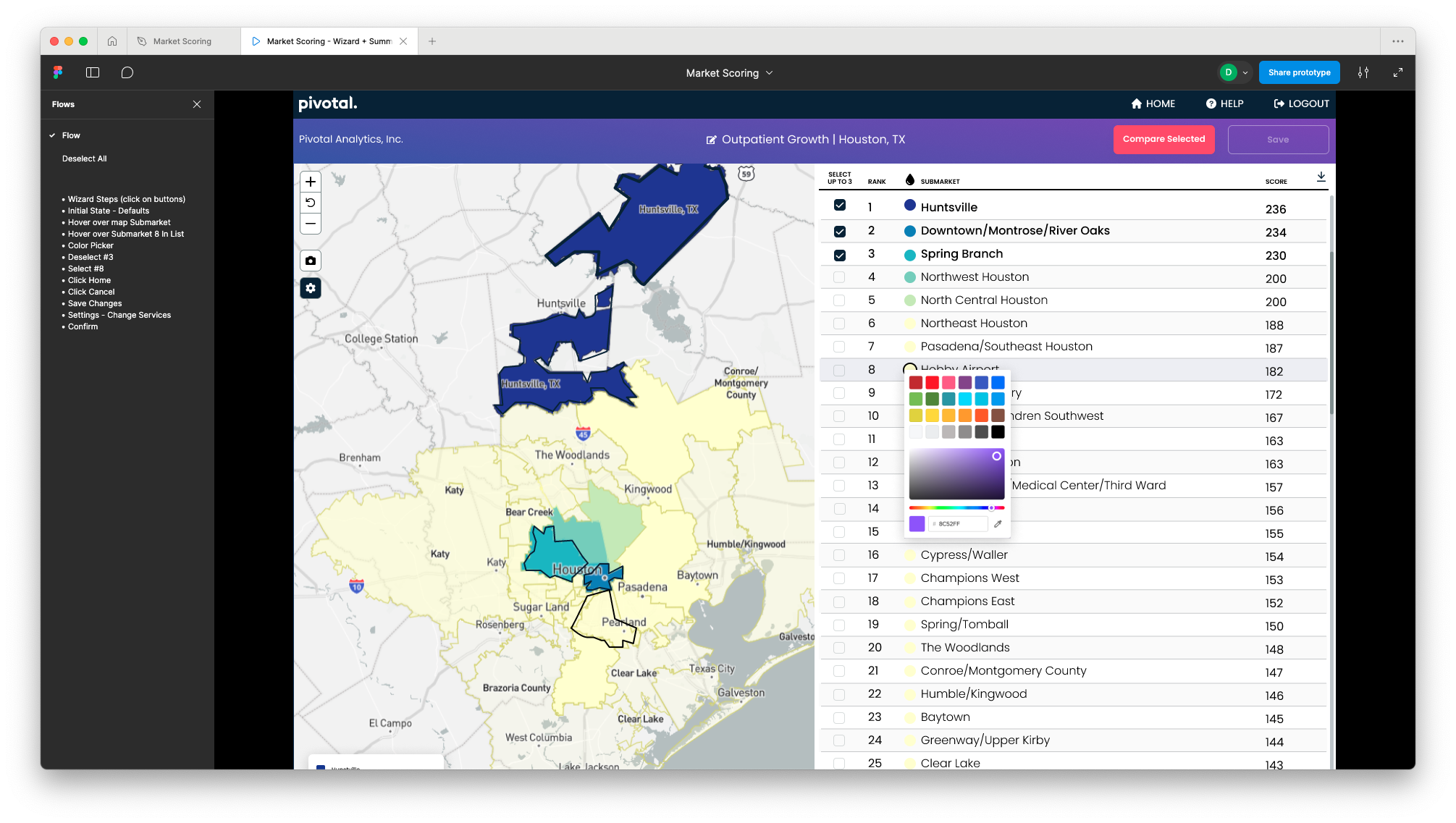Click the download icon above the Score column
The height and width of the screenshot is (823, 1456).
click(x=1321, y=177)
